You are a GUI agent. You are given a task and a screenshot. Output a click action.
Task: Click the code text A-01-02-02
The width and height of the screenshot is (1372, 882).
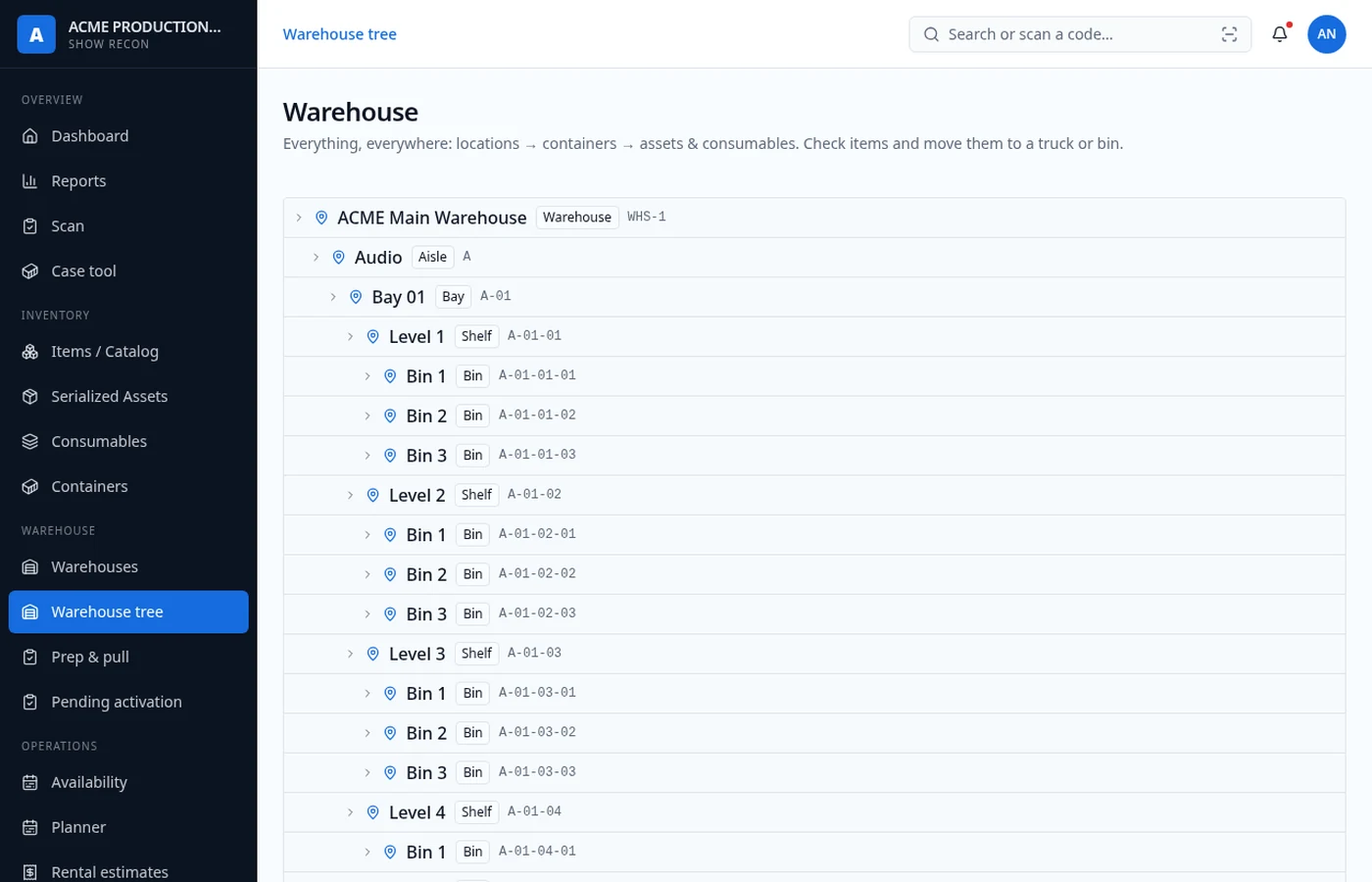tap(537, 574)
